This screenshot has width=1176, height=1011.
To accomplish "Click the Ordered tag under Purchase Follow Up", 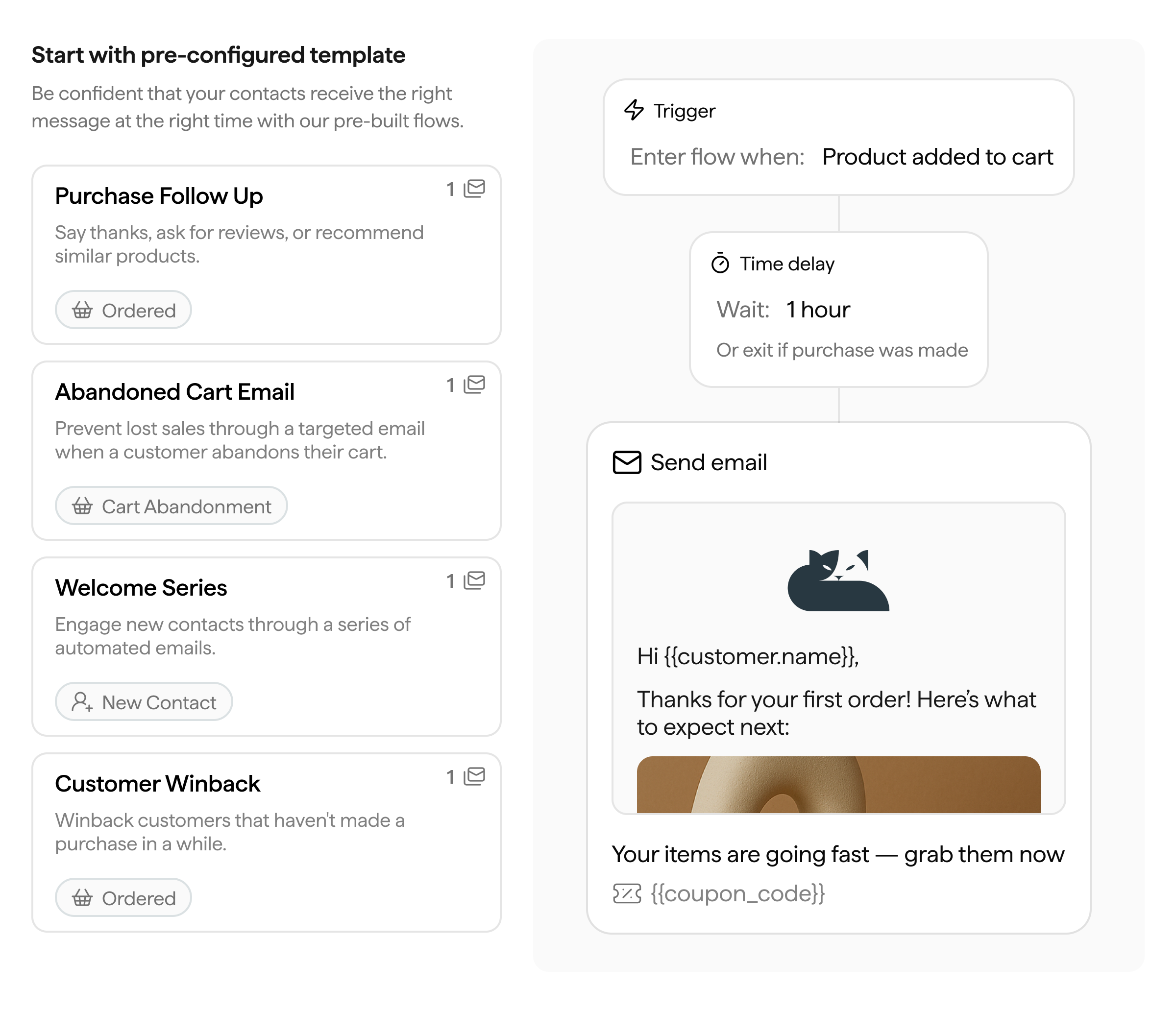I will tap(123, 310).
